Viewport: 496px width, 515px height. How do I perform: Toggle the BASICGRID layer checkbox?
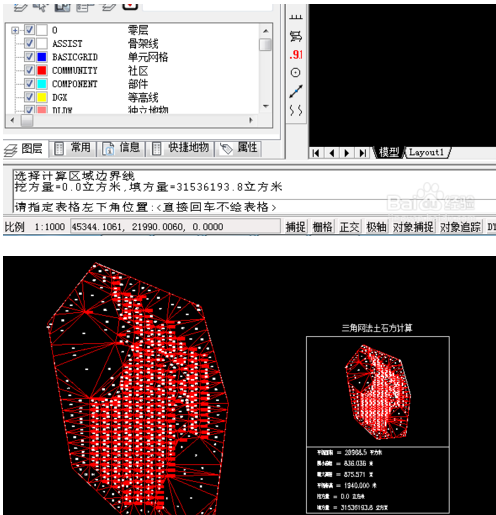coord(29,57)
